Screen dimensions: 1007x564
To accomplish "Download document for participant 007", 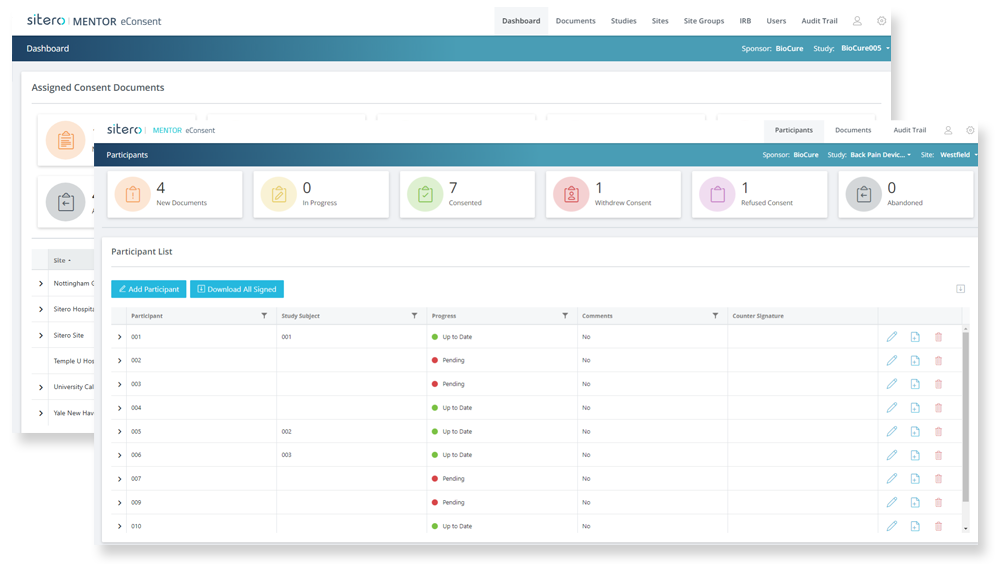I will [x=915, y=479].
